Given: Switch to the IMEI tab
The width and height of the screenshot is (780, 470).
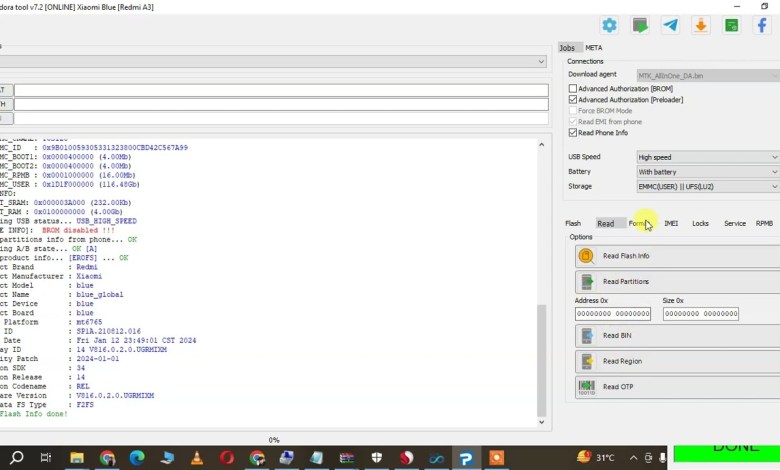Looking at the screenshot, I should 671,223.
